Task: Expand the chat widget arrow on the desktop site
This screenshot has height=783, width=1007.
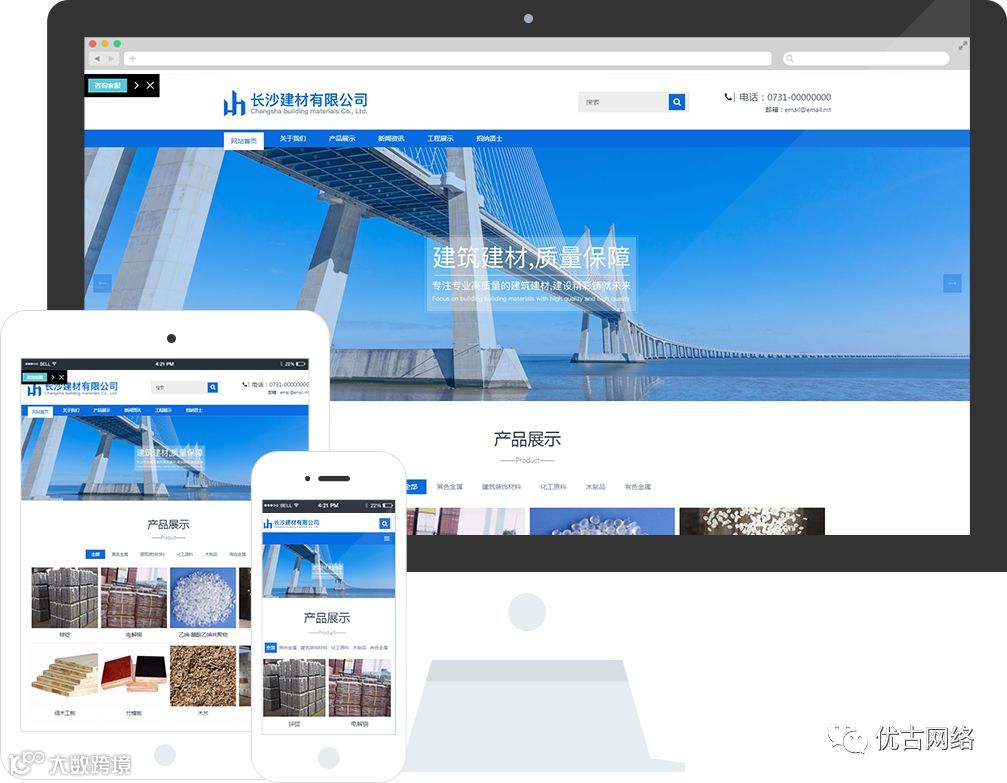Action: tap(136, 85)
